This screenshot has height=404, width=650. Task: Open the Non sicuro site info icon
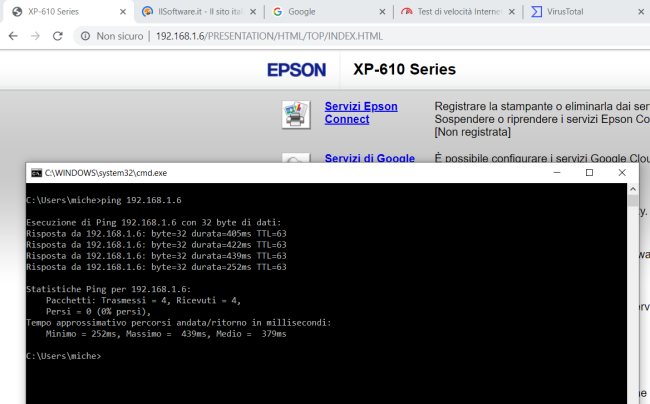[x=85, y=36]
